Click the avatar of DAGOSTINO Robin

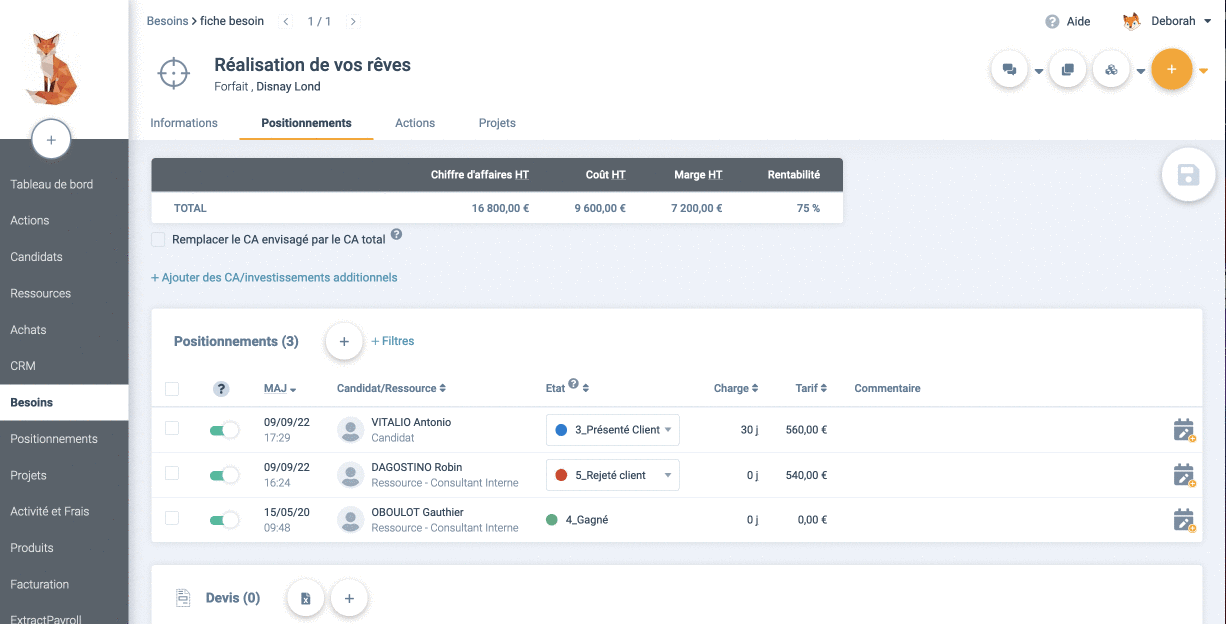tap(350, 475)
